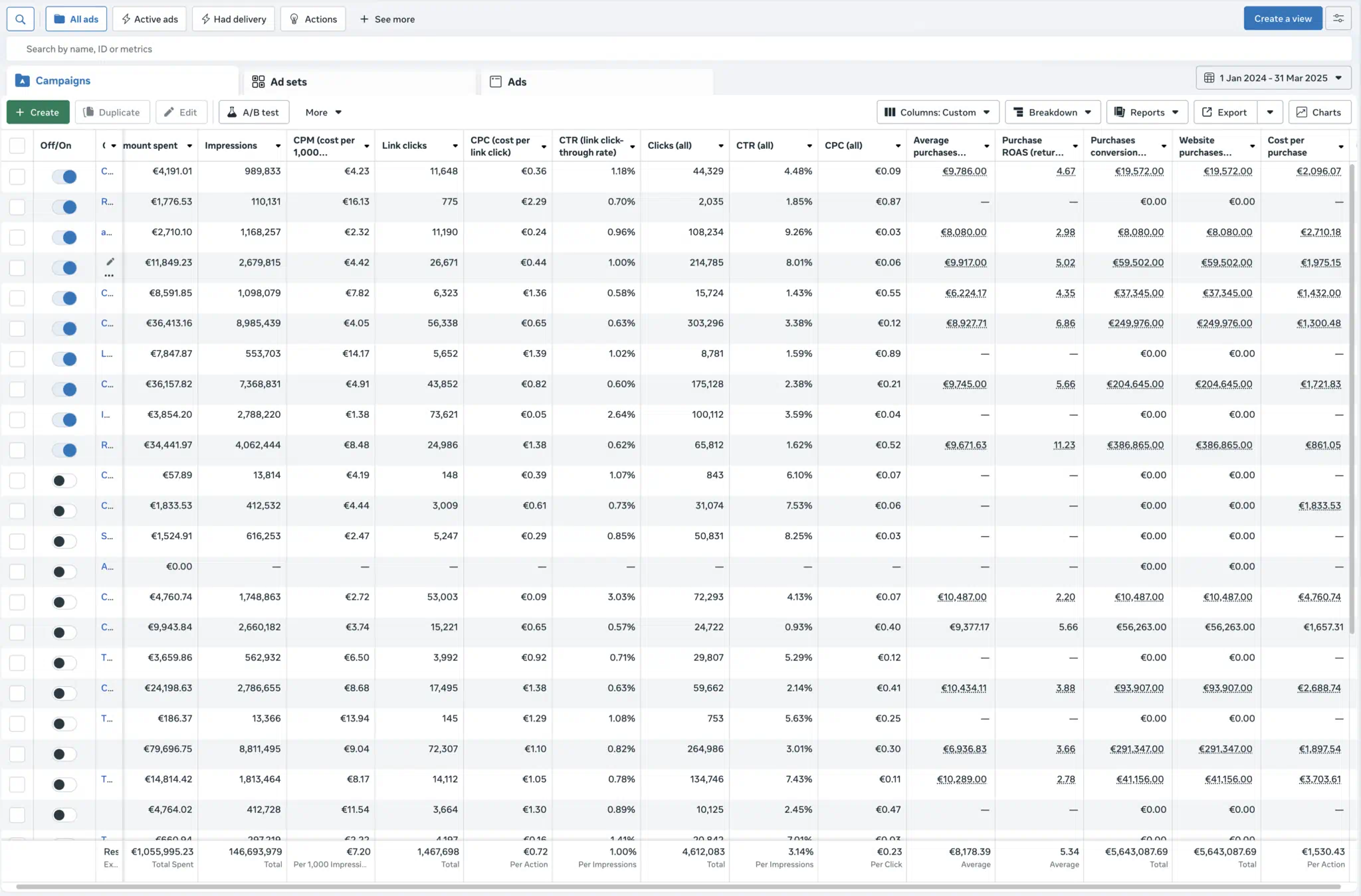Start an A/B test
1361x896 pixels.
click(x=254, y=112)
